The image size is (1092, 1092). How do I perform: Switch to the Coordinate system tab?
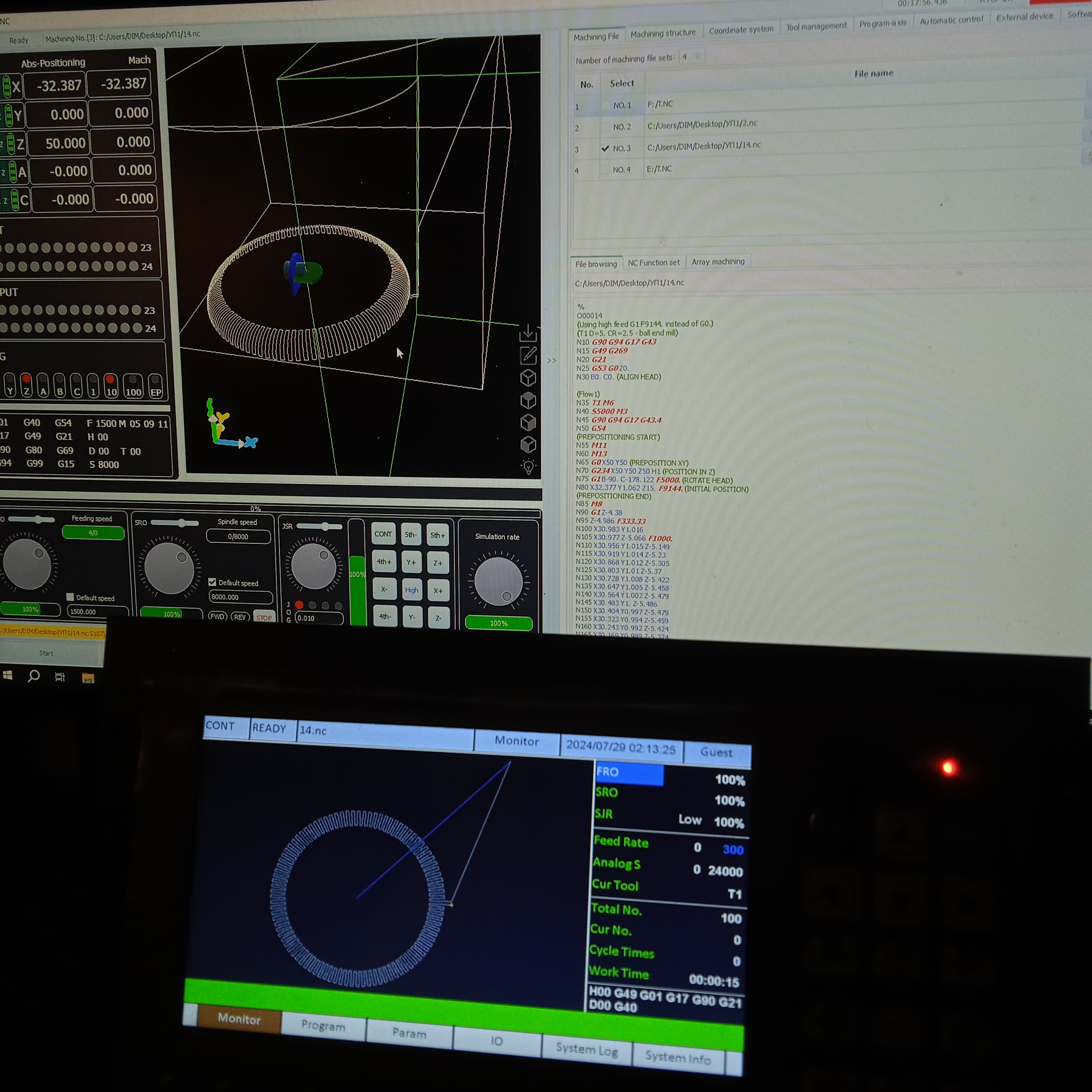point(741,30)
